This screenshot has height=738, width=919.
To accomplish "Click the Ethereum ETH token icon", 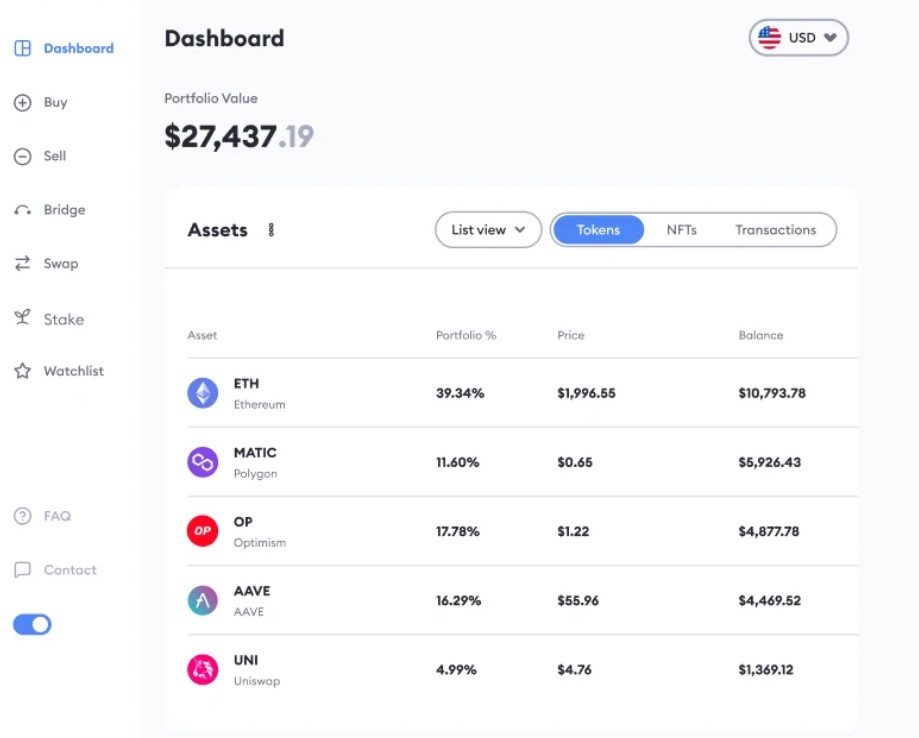I will [202, 392].
